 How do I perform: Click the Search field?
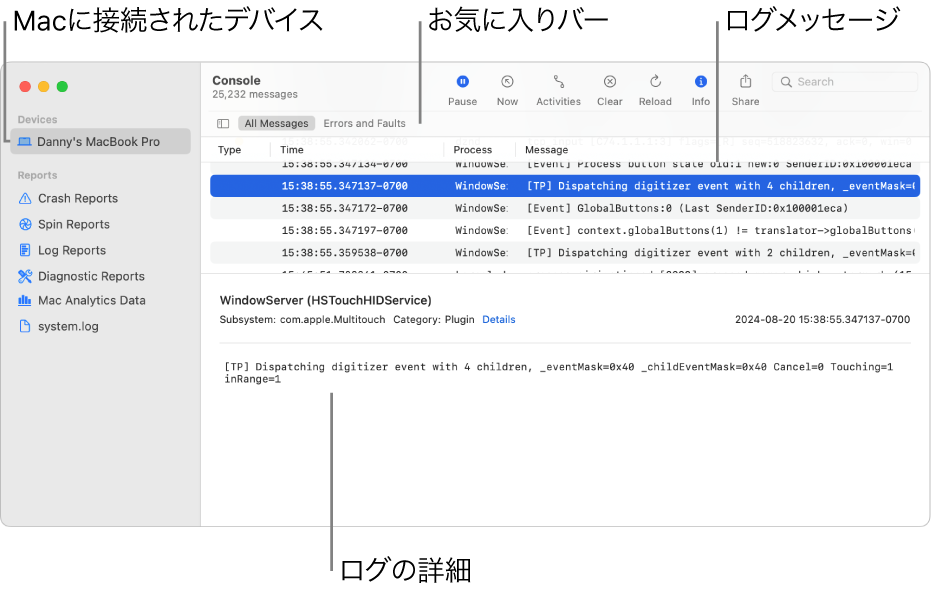845,82
